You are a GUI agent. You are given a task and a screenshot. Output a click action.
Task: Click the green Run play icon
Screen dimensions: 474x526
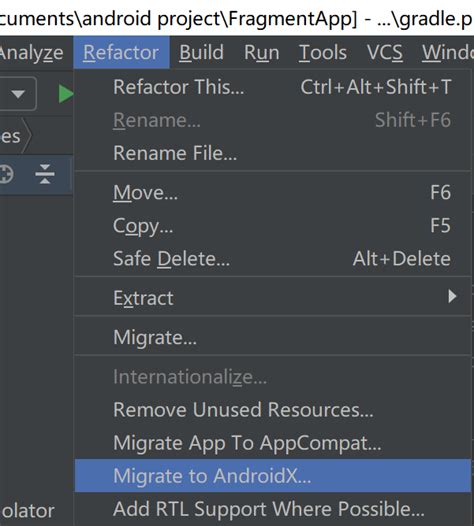pos(66,94)
